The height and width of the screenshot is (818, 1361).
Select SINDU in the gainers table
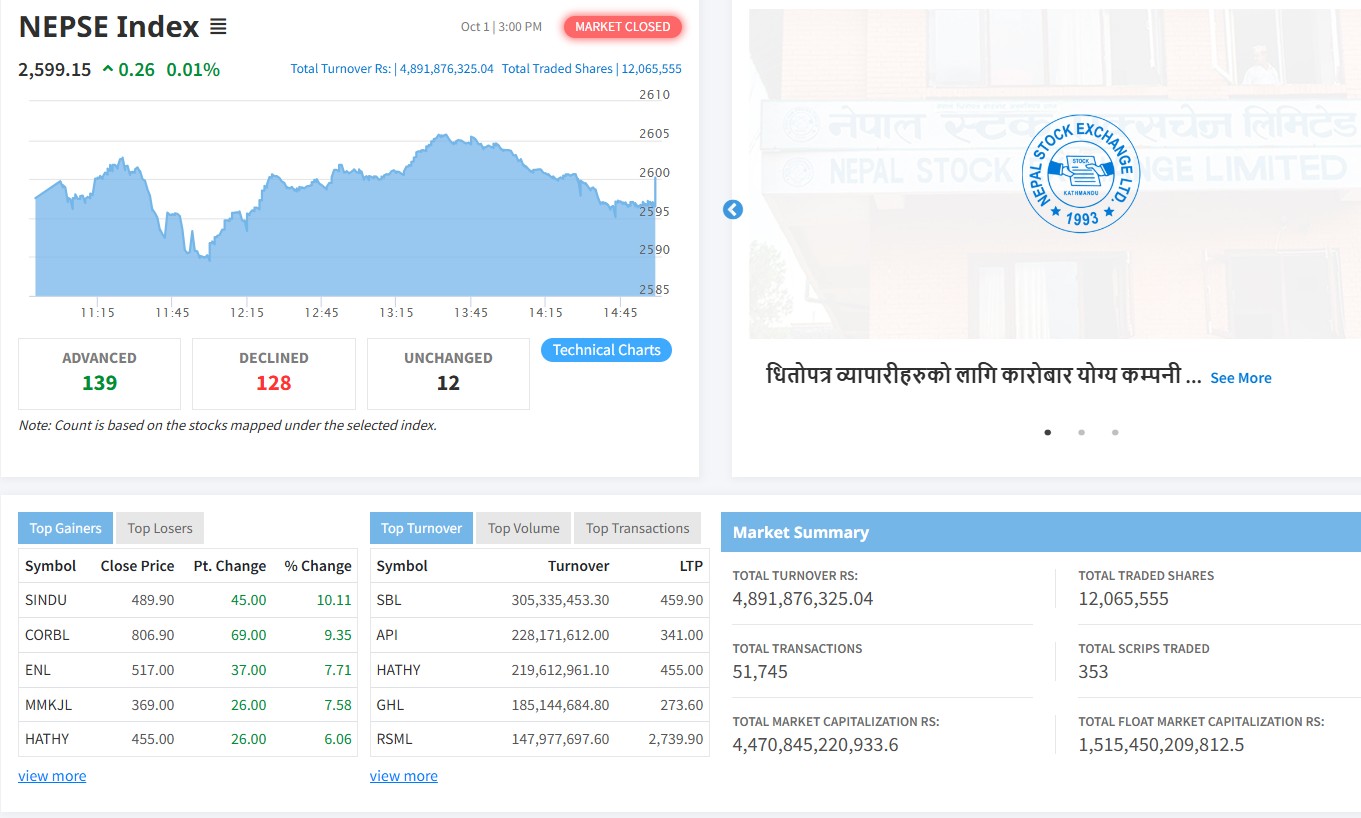46,600
